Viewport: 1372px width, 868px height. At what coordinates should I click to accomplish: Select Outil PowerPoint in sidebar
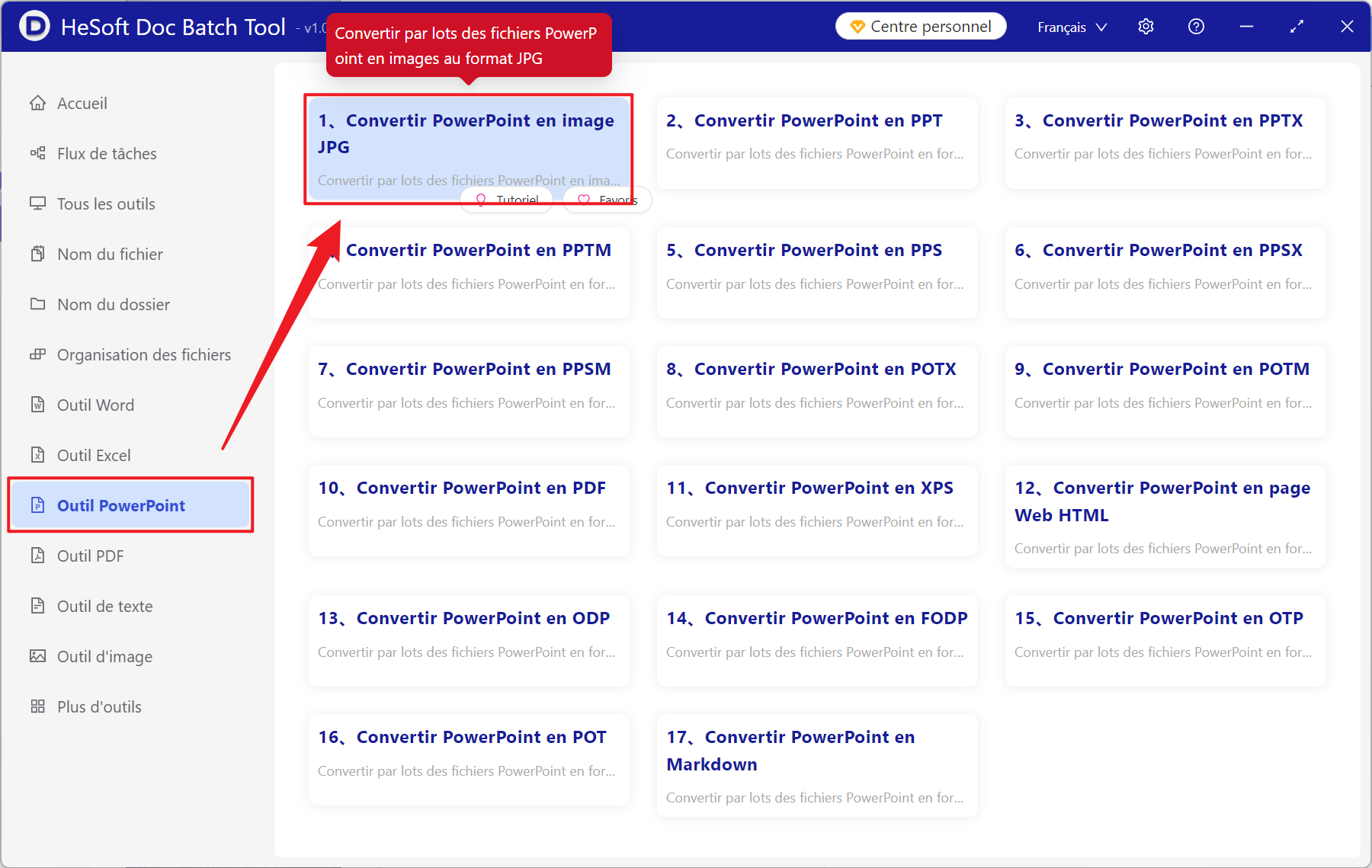[x=130, y=505]
